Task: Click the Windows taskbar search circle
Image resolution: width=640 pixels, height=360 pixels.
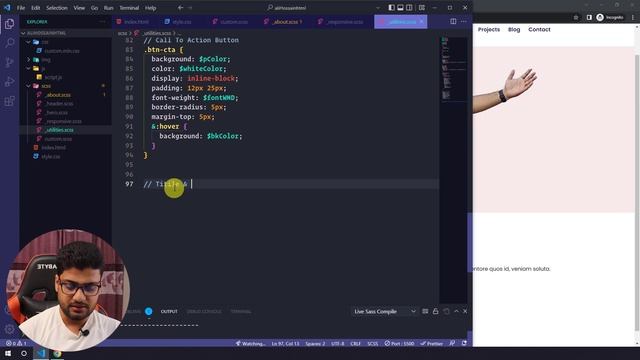Action: [x=24, y=353]
